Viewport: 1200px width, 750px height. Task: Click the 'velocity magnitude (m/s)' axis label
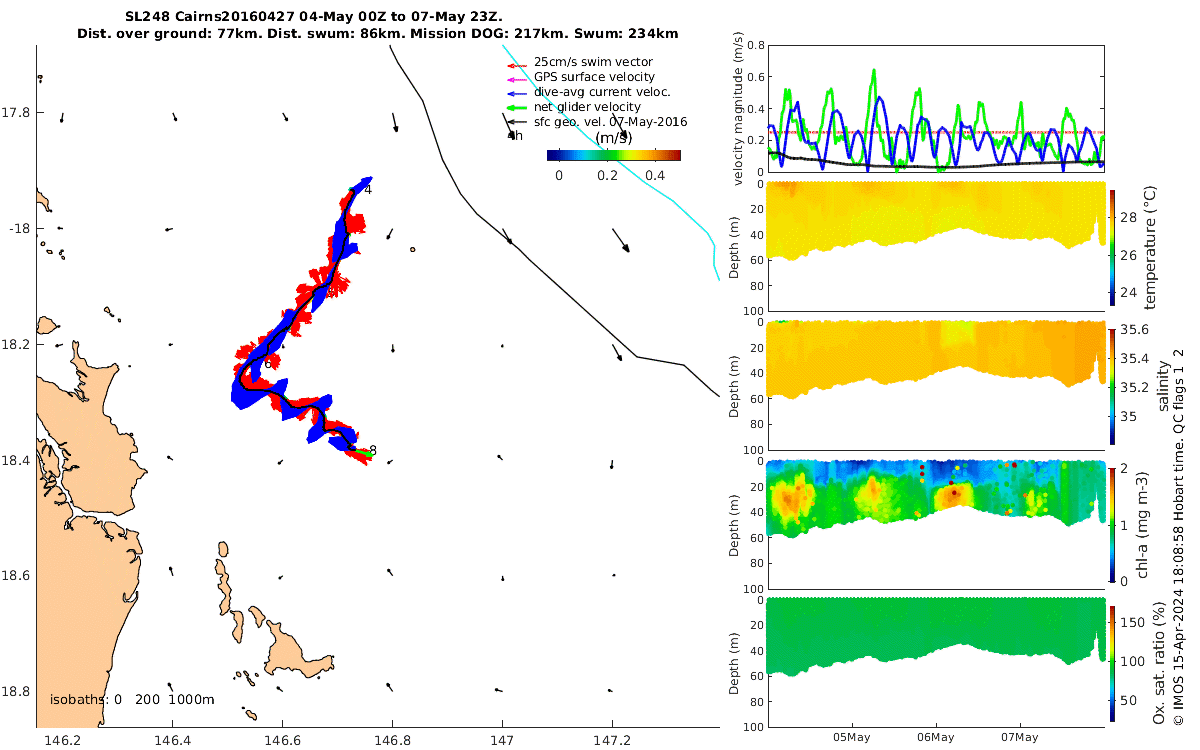[740, 109]
